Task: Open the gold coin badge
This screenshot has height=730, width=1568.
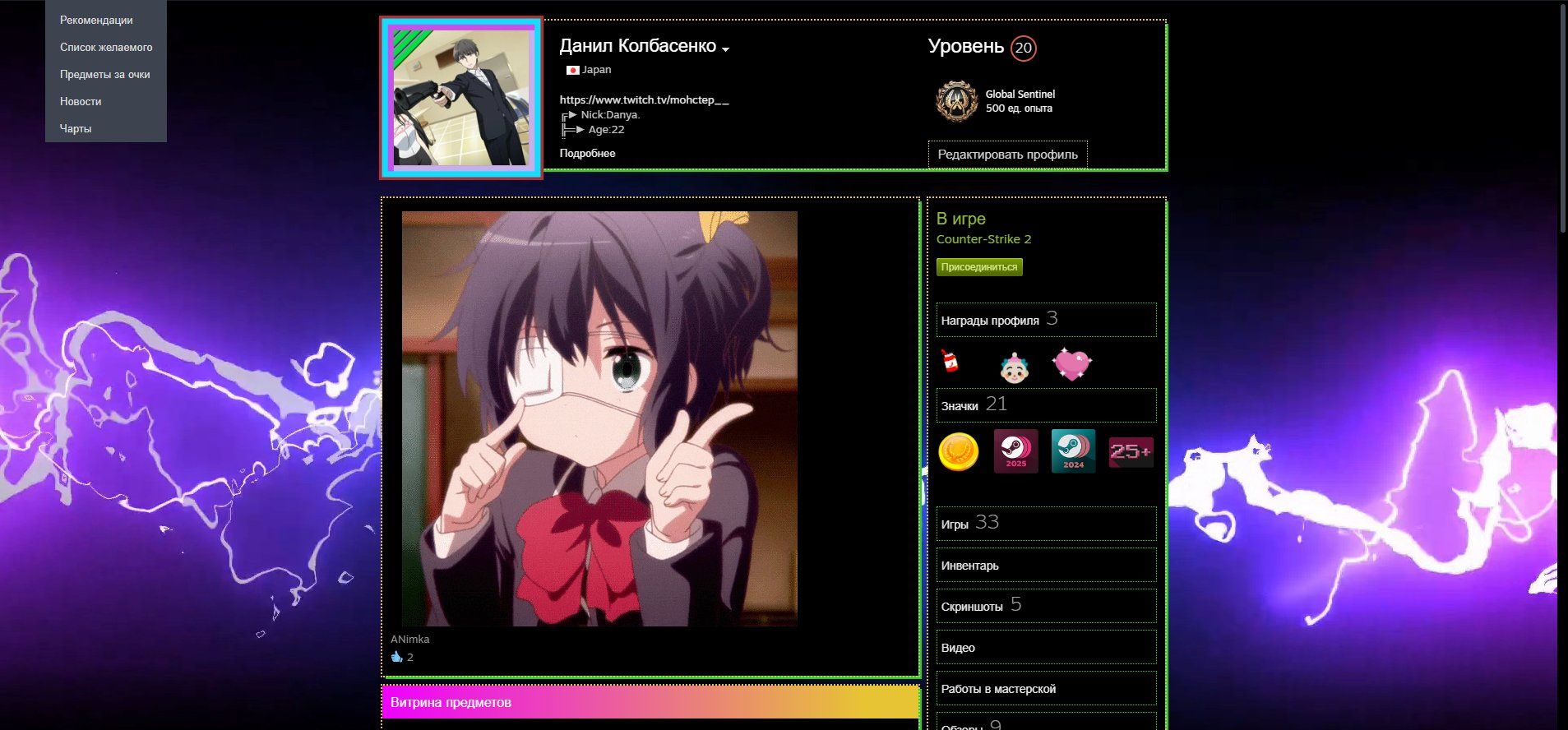Action: 959,451
